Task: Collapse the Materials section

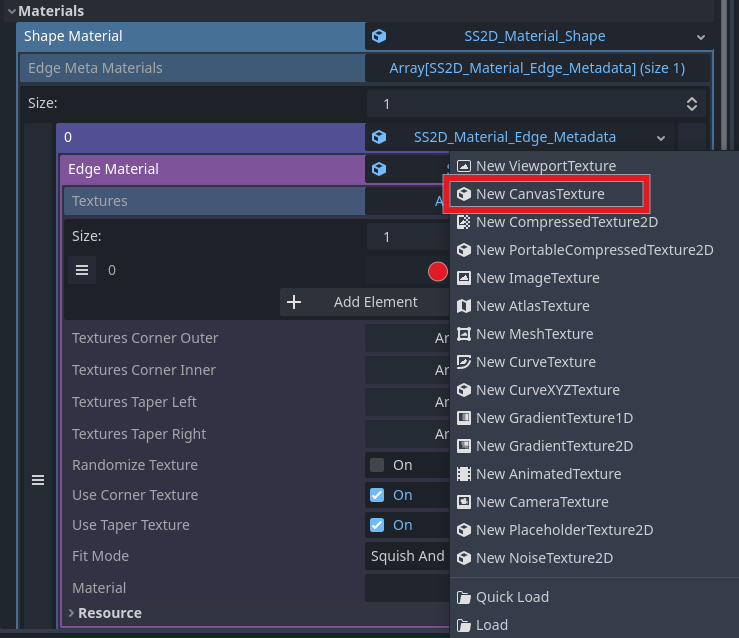Action: click(11, 11)
